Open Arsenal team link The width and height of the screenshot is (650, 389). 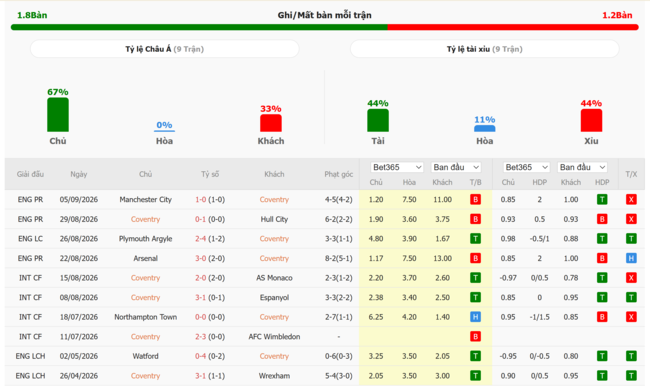tap(146, 258)
